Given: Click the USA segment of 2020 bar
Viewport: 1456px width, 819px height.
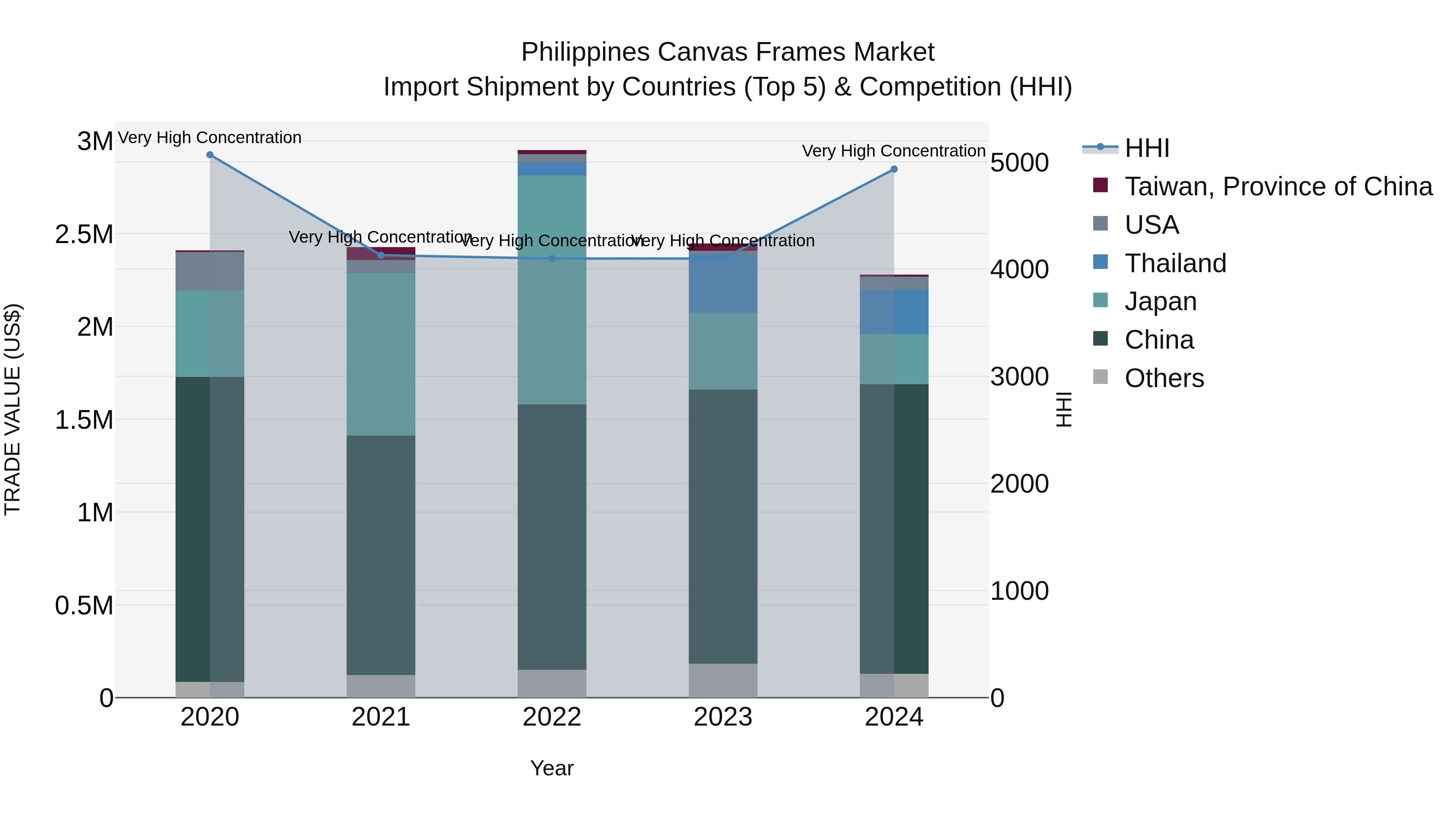Looking at the screenshot, I should coord(210,272).
